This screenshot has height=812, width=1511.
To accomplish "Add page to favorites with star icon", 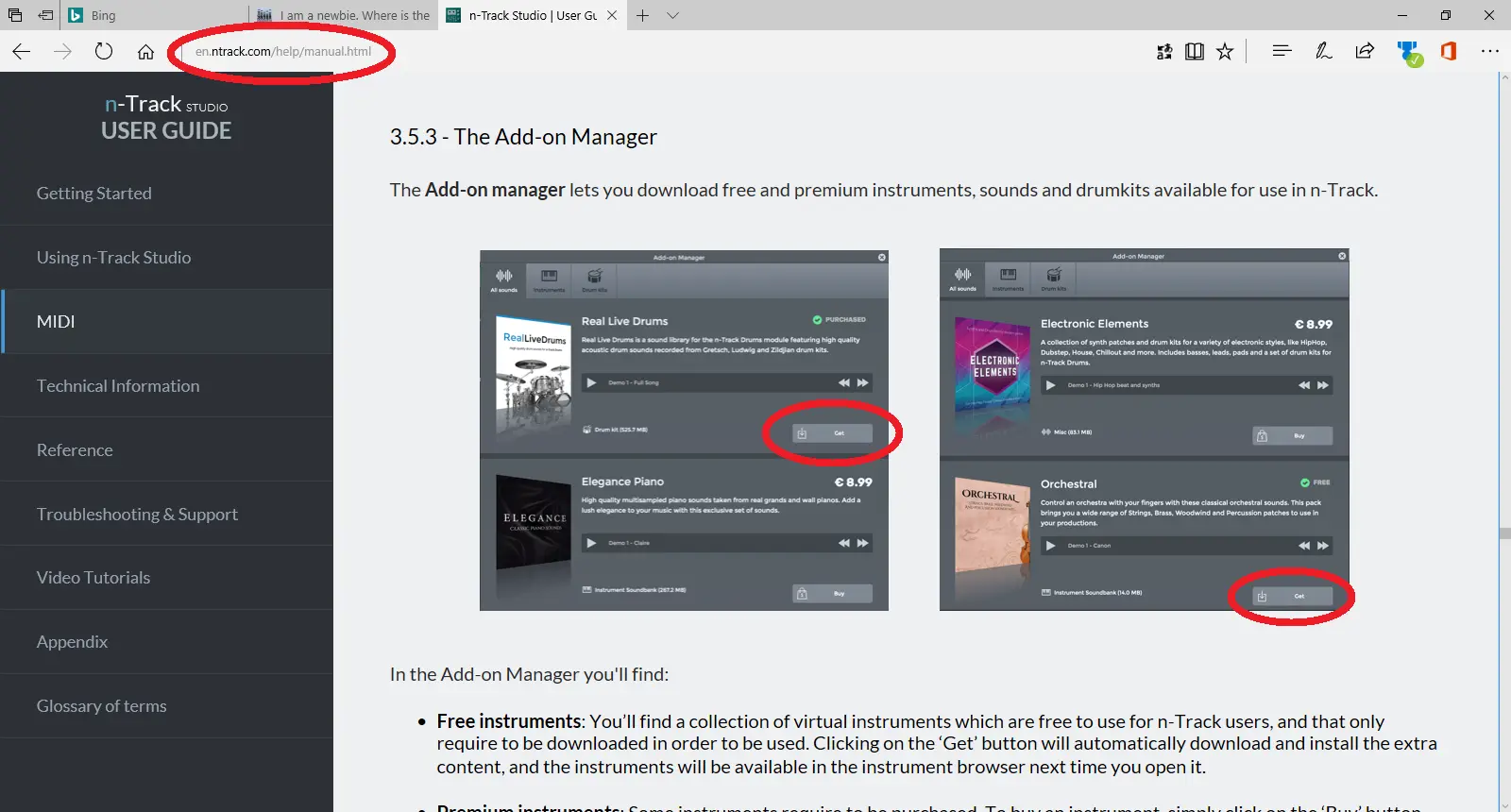I will [1225, 52].
